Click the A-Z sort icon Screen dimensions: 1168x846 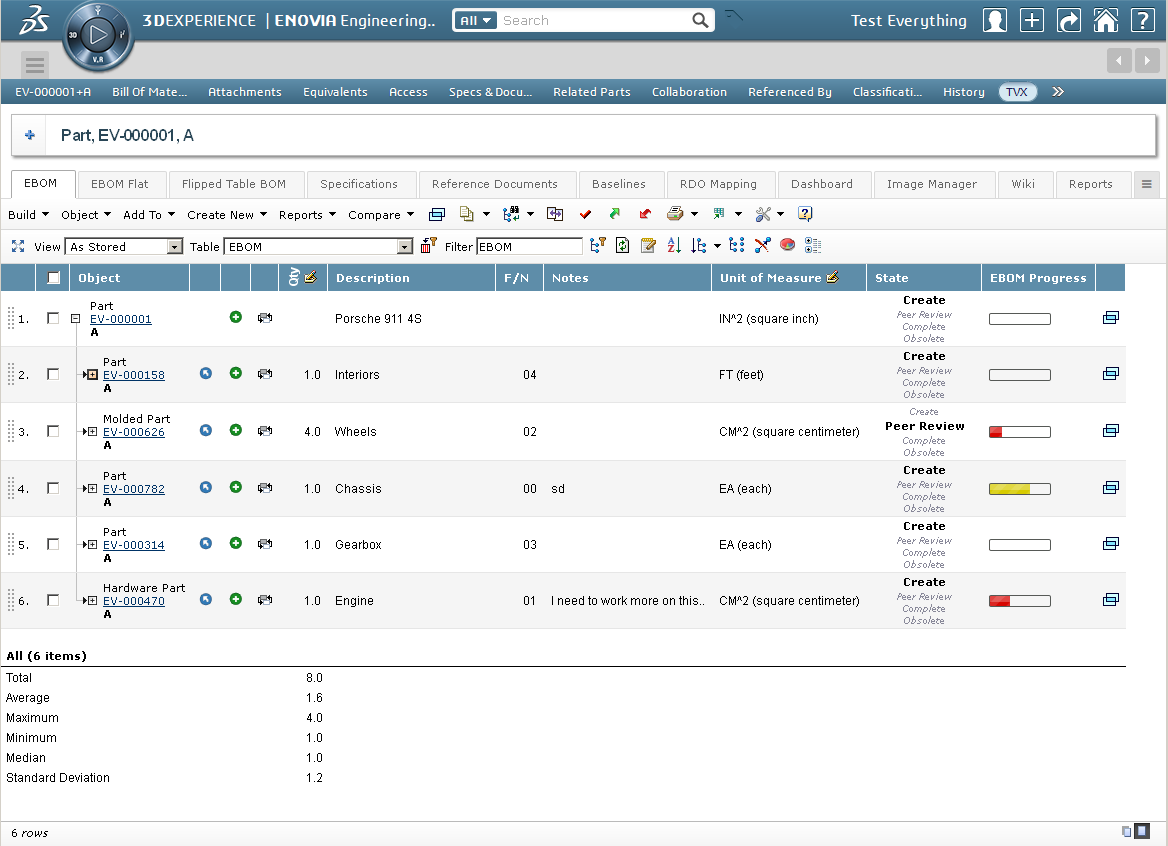pyautogui.click(x=674, y=246)
